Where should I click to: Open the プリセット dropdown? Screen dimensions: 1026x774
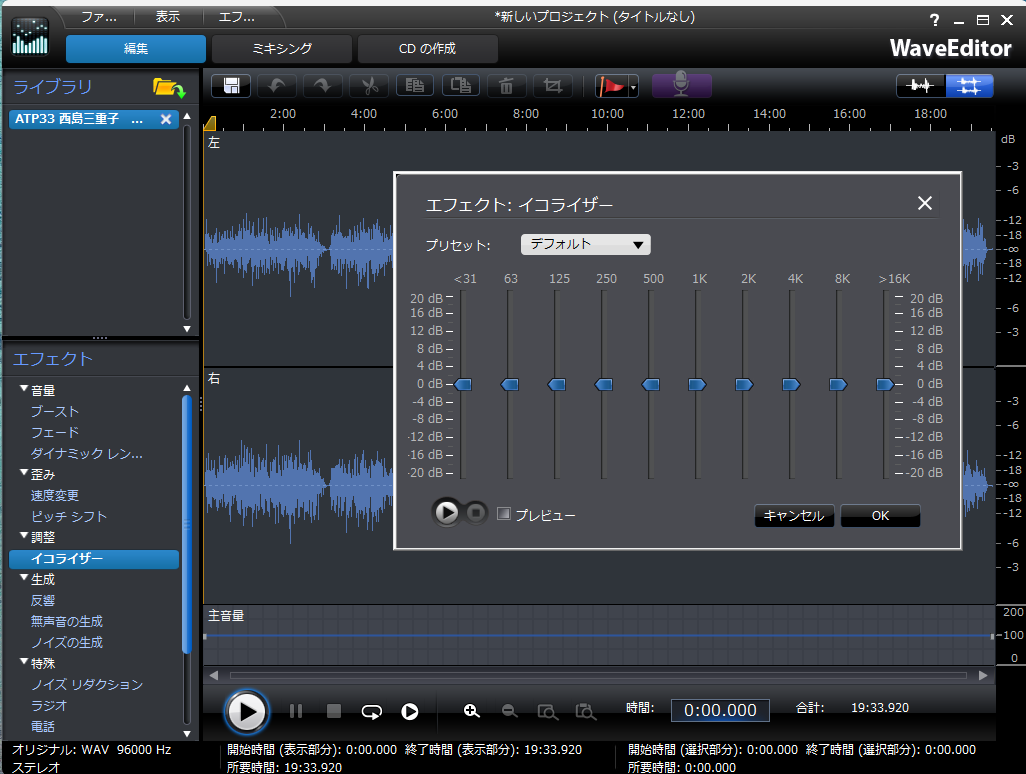[585, 244]
